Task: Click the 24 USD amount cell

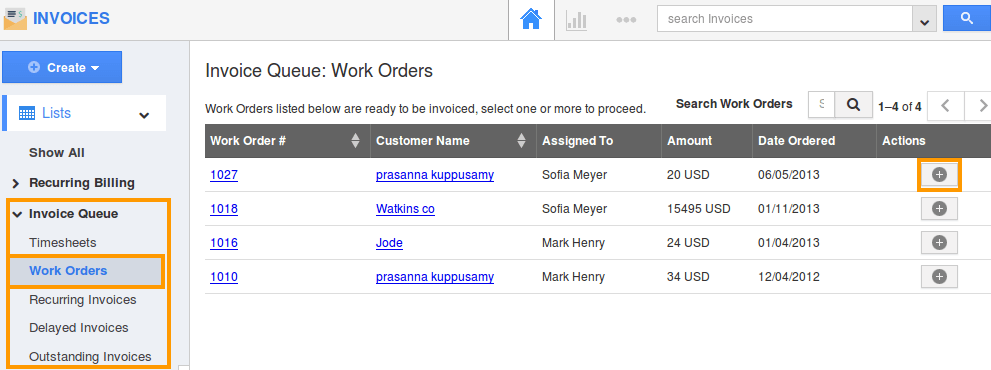Action: click(x=688, y=243)
